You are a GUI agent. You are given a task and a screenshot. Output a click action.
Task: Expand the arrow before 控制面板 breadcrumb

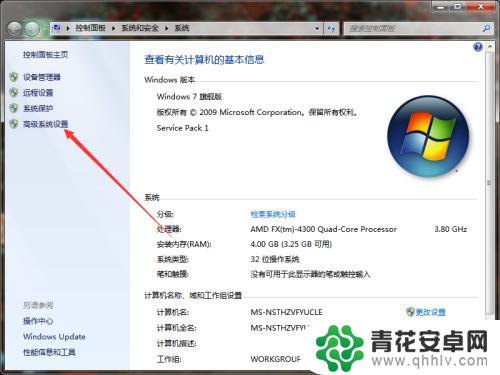coord(68,28)
